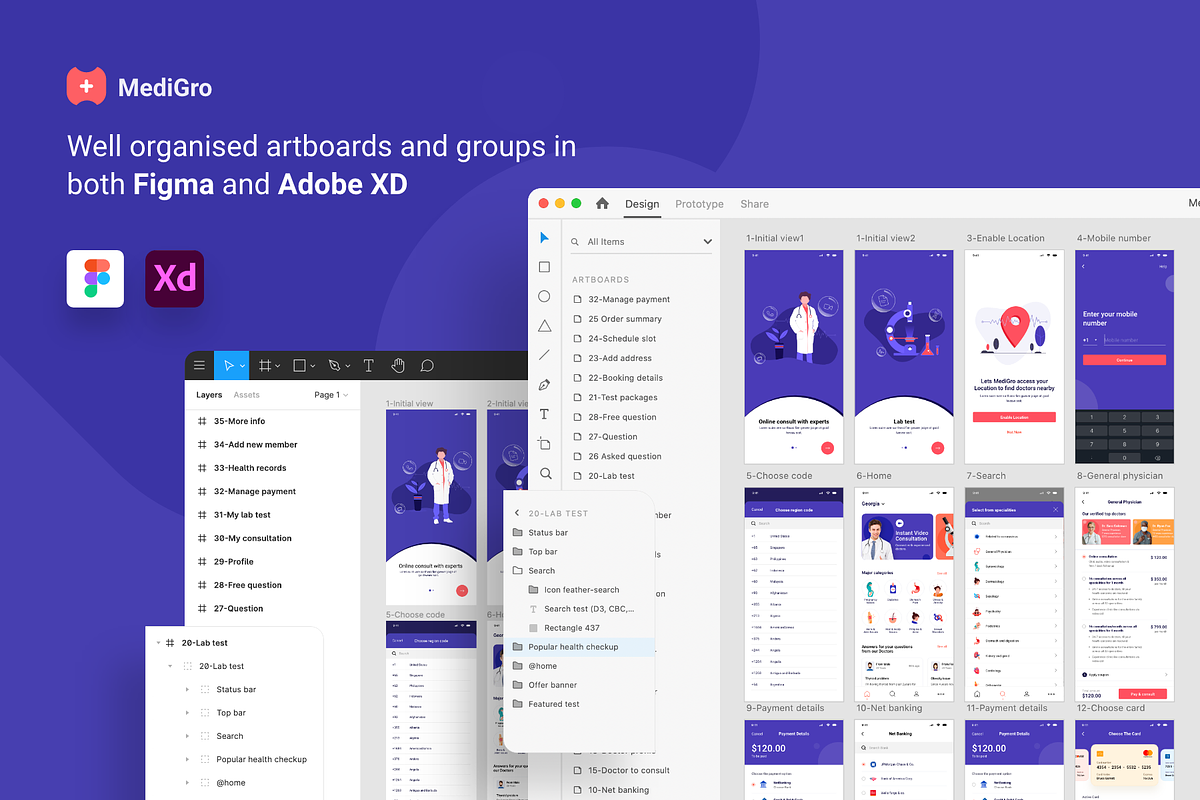Select 35-More info frame in Figma layers
This screenshot has height=800, width=1200.
239,421
